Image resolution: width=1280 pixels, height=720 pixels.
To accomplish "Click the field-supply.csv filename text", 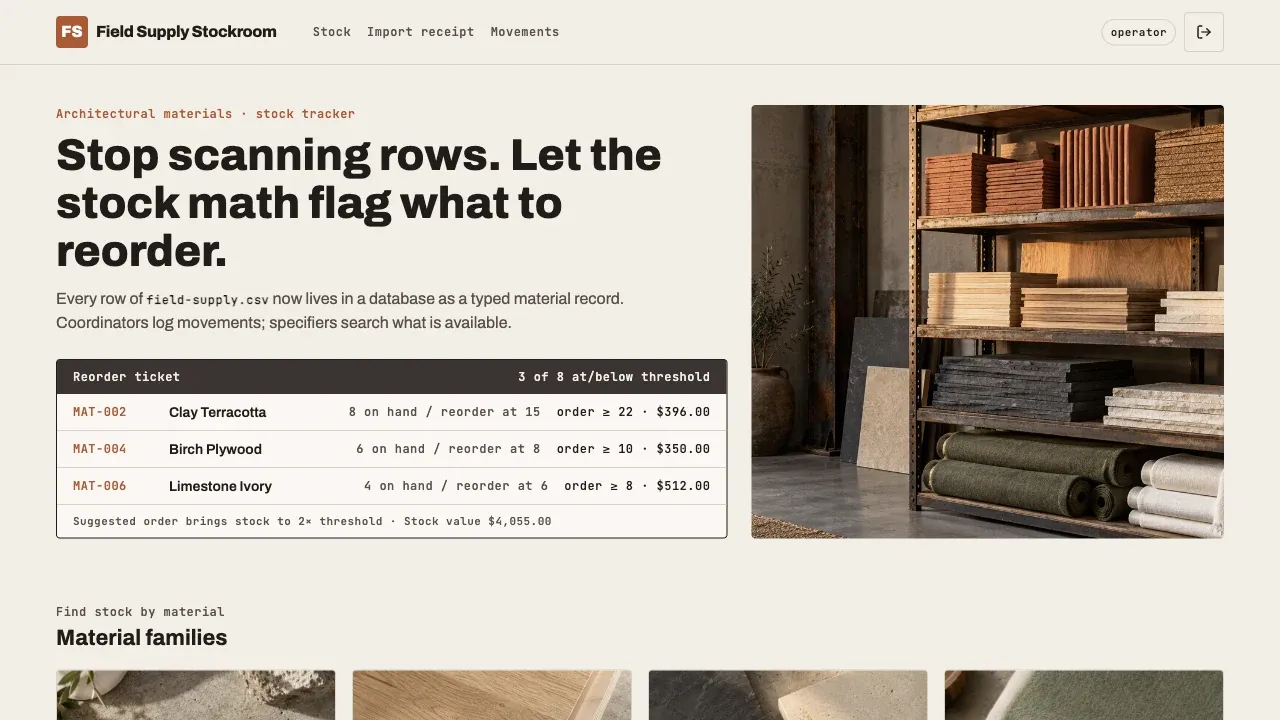I will [208, 299].
